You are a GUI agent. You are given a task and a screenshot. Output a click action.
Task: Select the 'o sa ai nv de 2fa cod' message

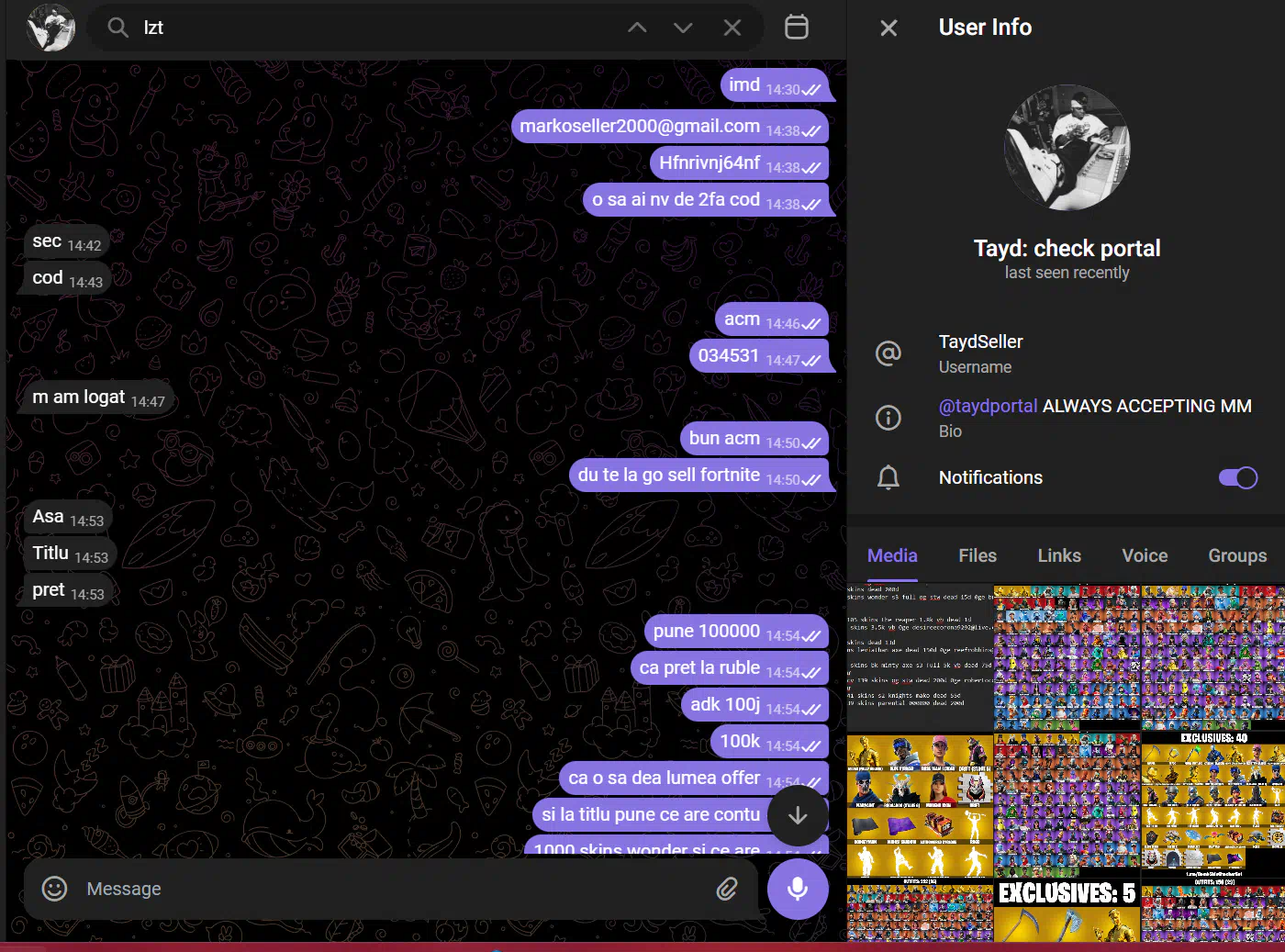(706, 200)
